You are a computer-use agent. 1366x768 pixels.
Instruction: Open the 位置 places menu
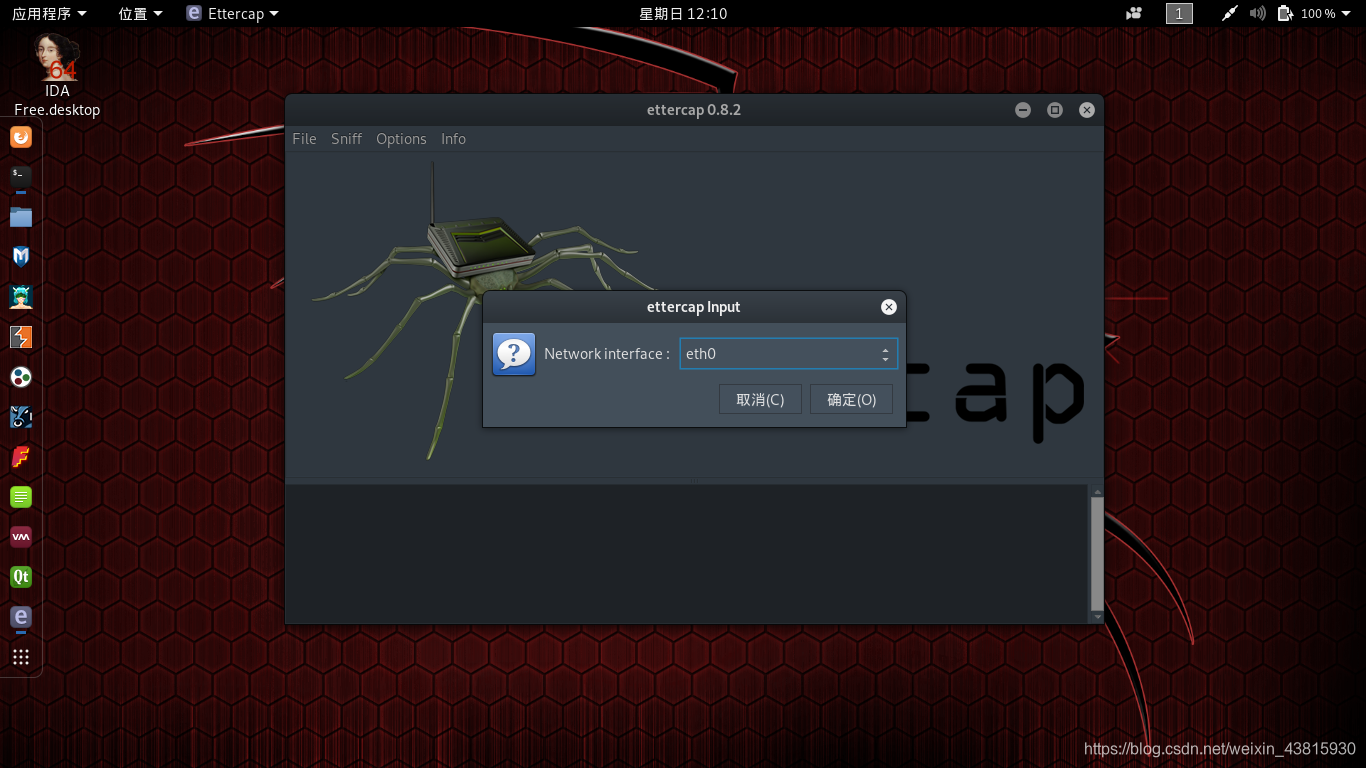(140, 13)
